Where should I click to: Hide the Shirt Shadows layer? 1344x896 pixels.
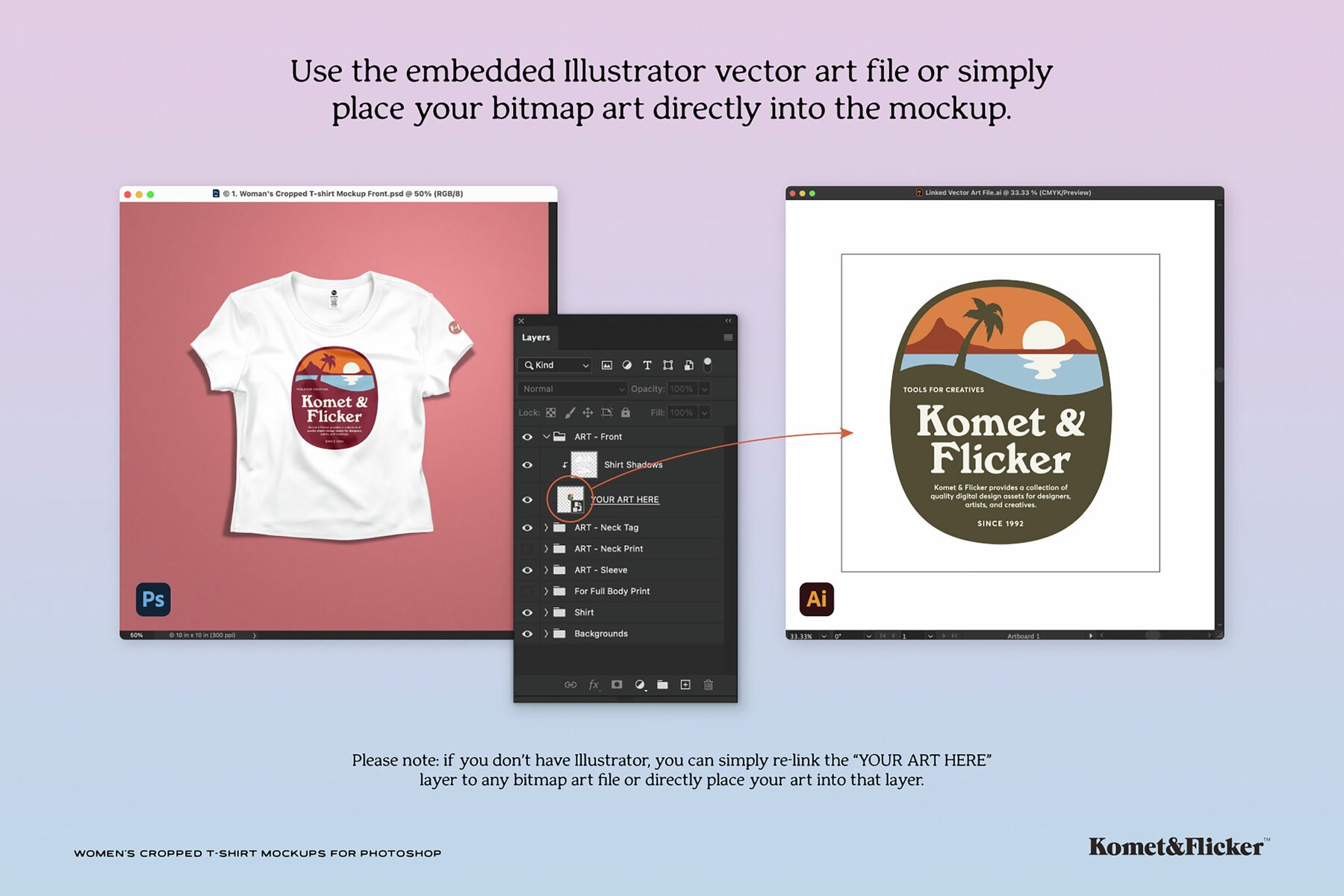pyautogui.click(x=527, y=464)
